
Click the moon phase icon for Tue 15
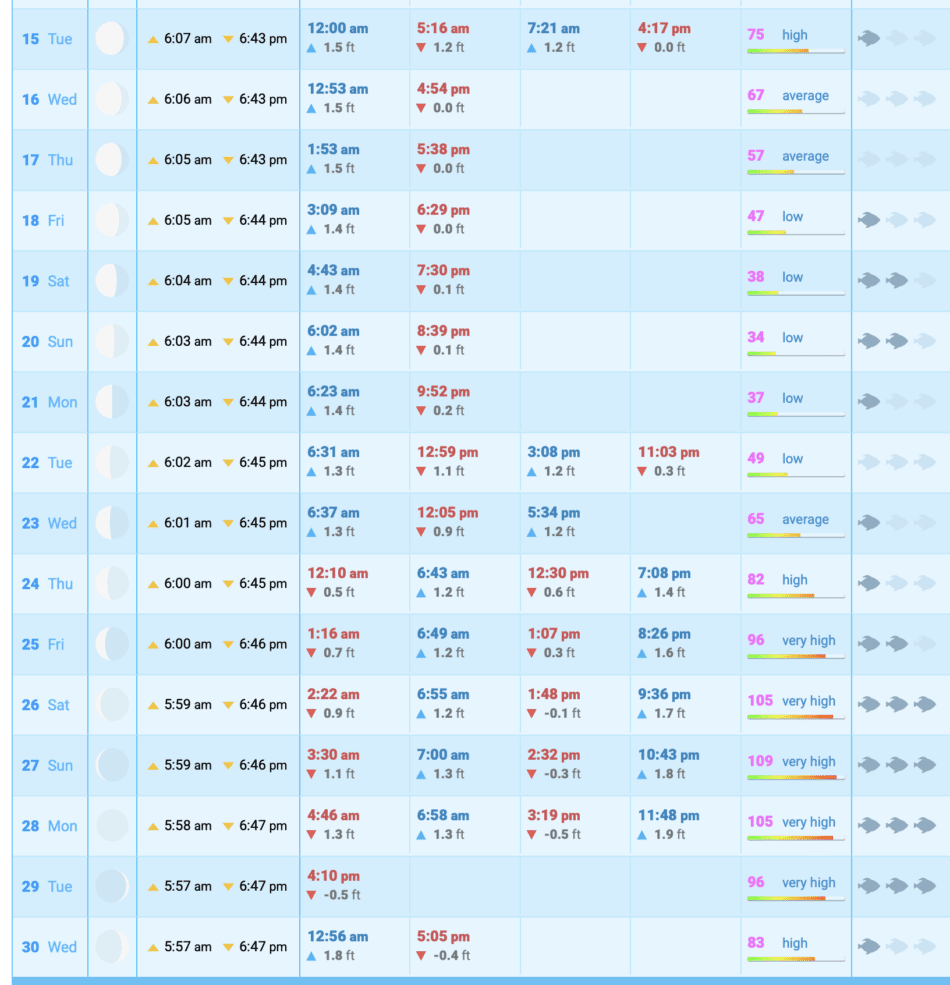(x=111, y=39)
